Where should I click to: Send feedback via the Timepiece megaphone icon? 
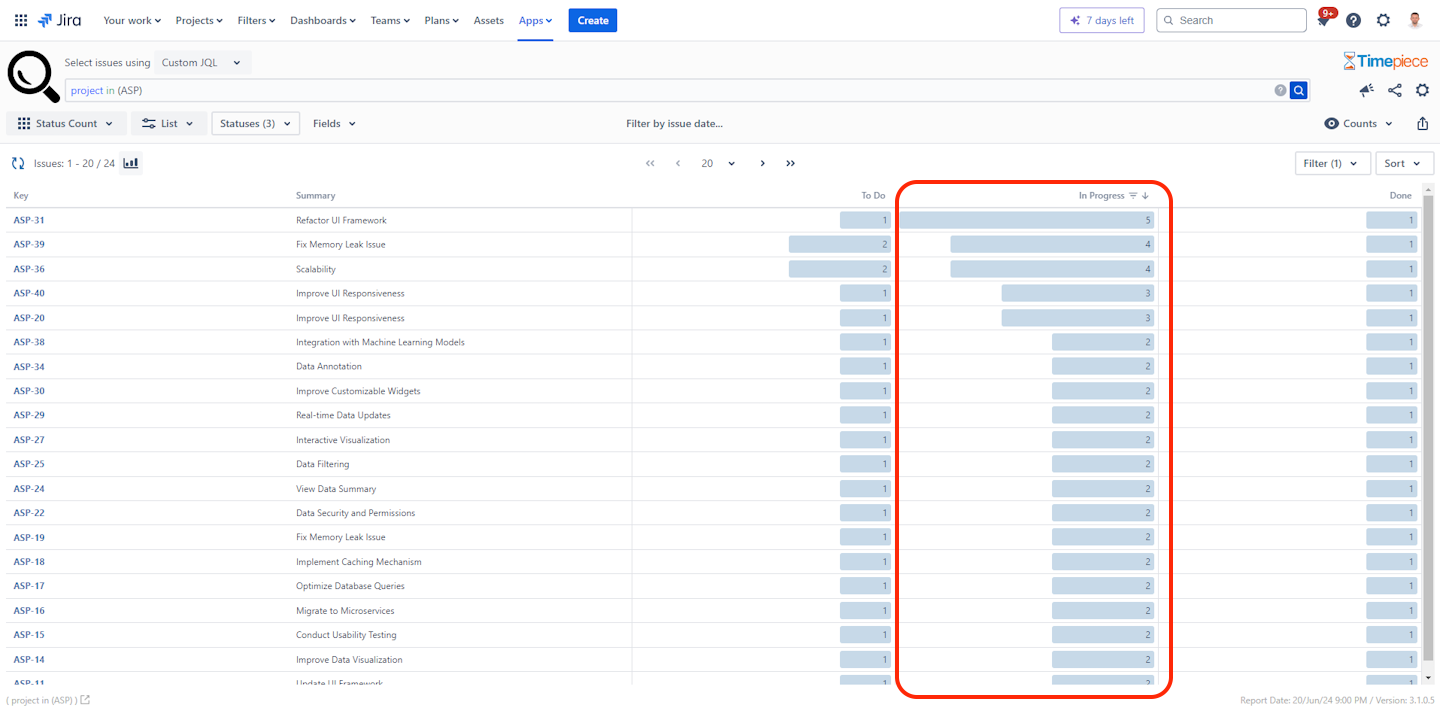tap(1366, 90)
